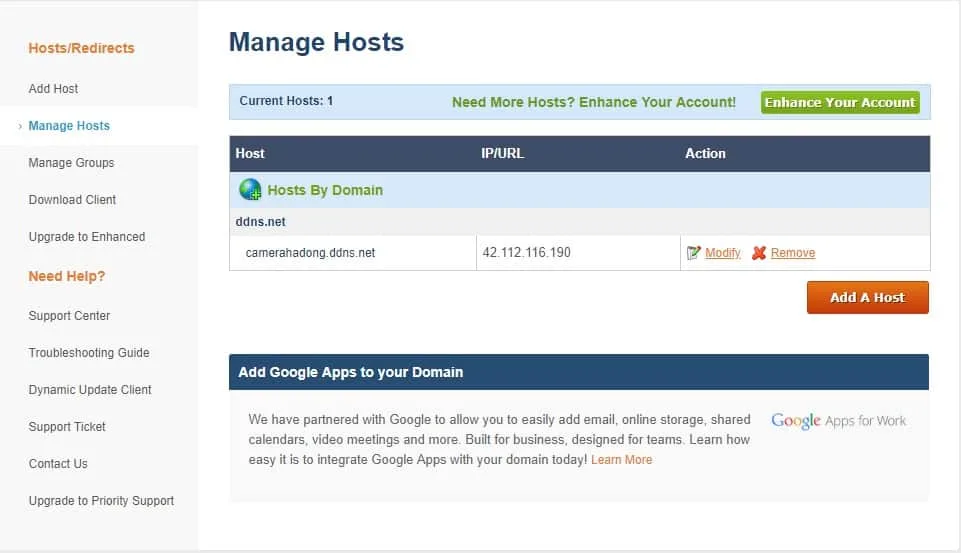This screenshot has width=961, height=553.
Task: Click the Need More Hosts? Enhance Your Account! text
Action: [594, 102]
